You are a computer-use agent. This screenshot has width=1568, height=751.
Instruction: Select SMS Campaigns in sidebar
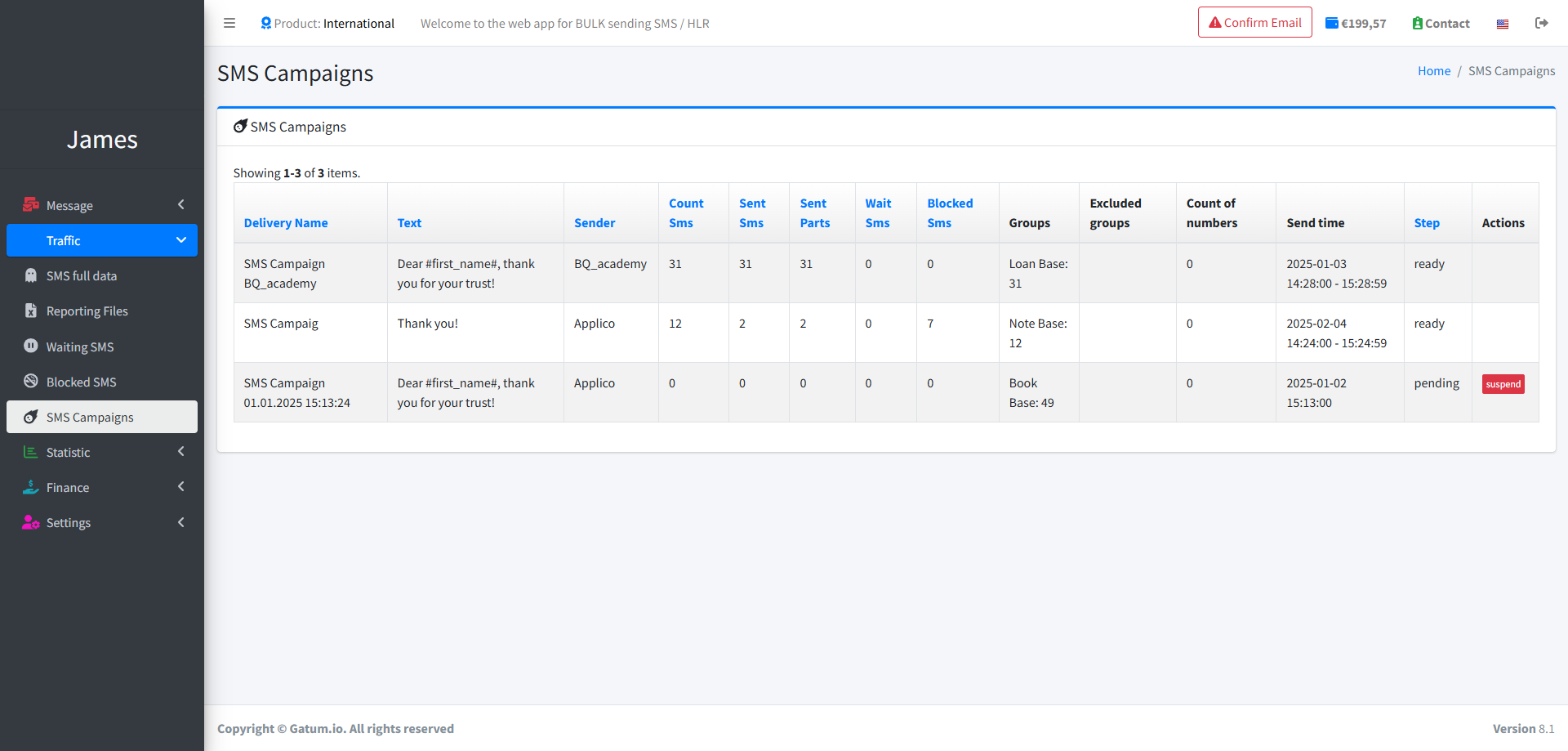coord(90,417)
